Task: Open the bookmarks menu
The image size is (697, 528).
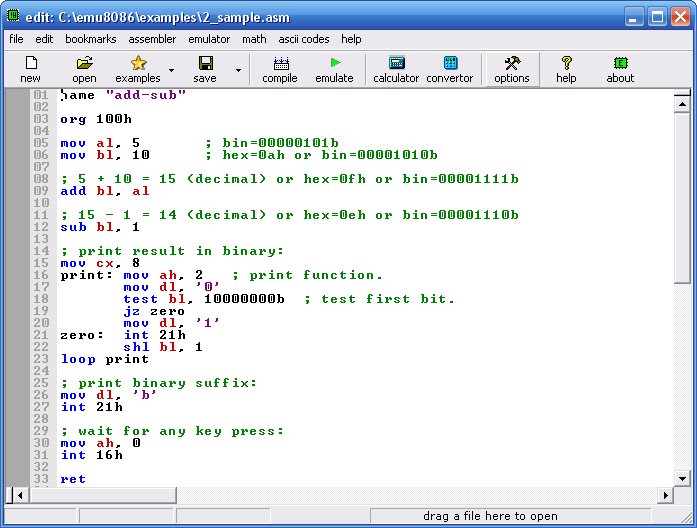Action: pyautogui.click(x=91, y=39)
